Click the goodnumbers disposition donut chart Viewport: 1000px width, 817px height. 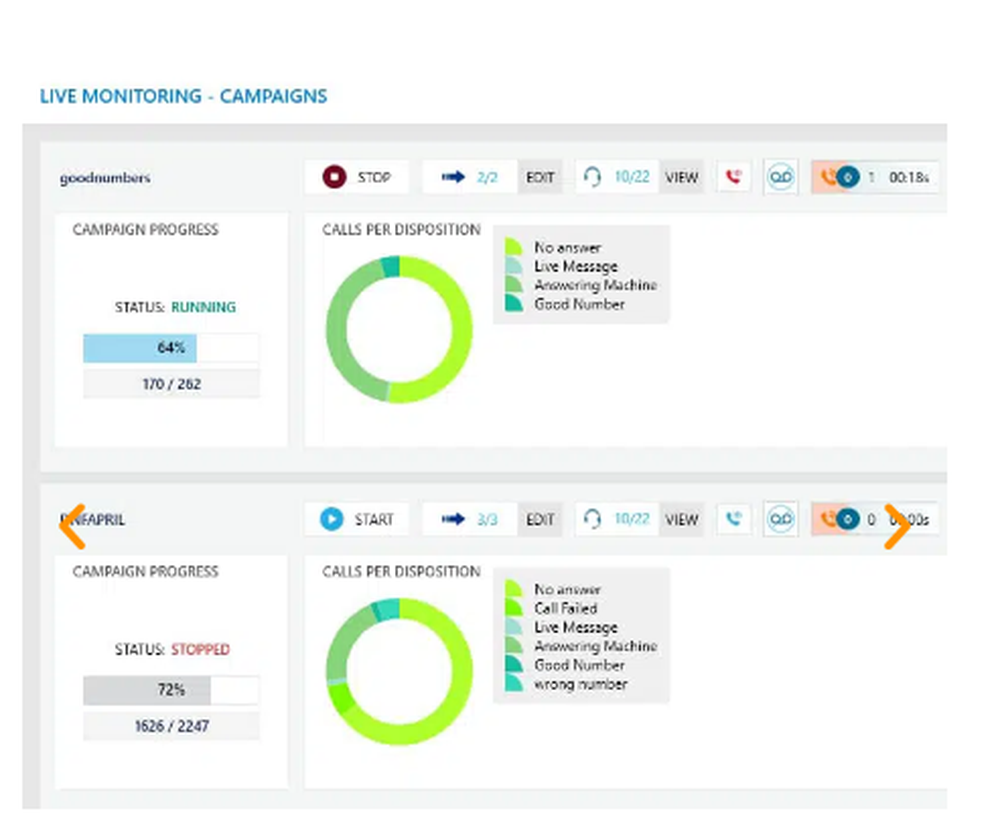click(399, 330)
